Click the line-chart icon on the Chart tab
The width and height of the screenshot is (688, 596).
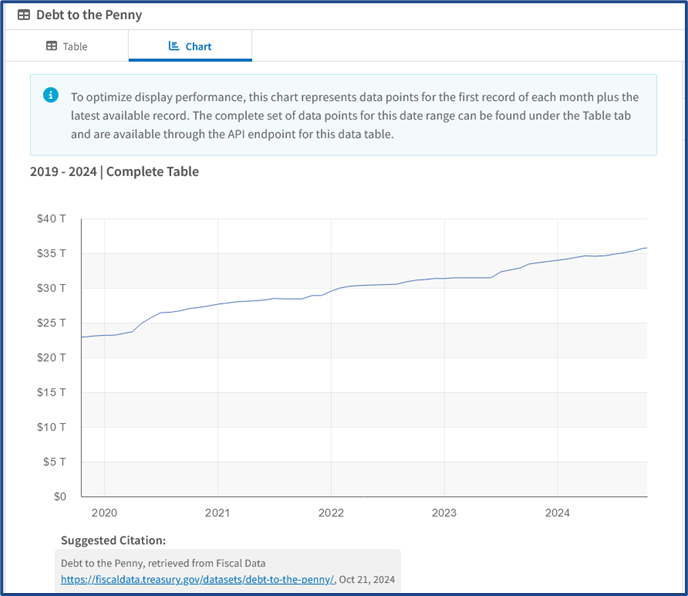[173, 46]
